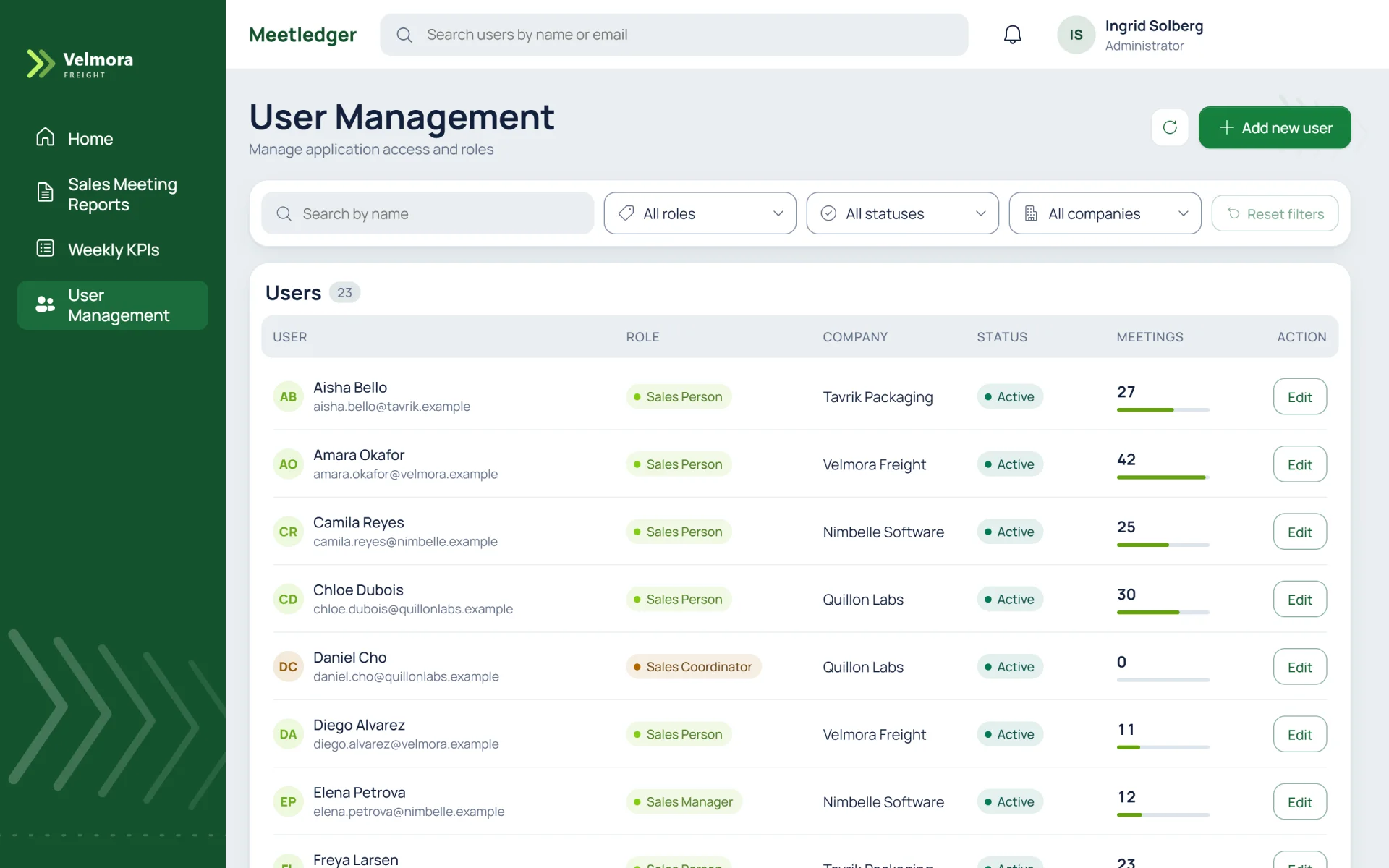Click the Velmora Freight logo
Screen dimensions: 1389x868
pos(80,64)
